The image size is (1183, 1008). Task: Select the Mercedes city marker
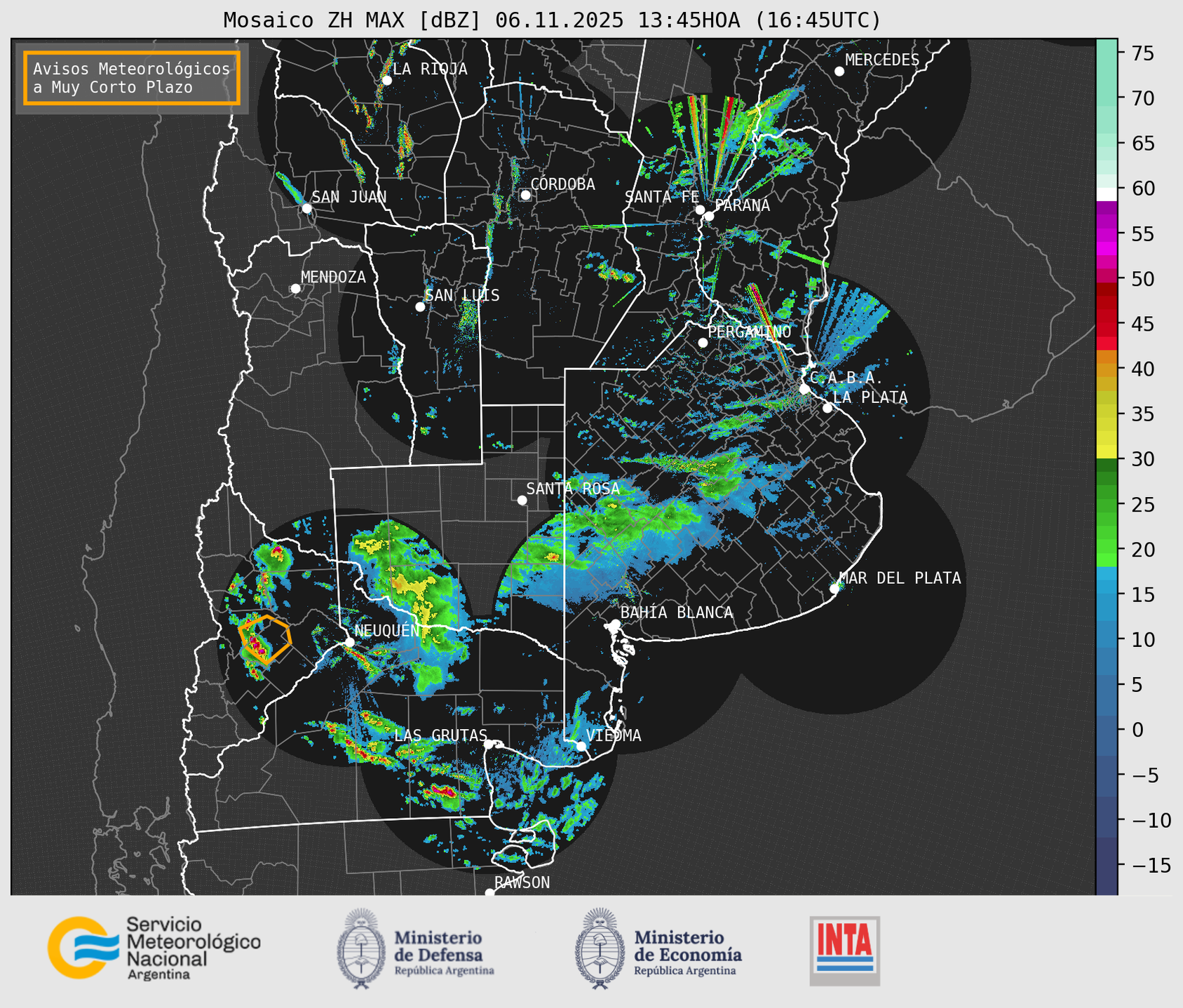coord(839,71)
